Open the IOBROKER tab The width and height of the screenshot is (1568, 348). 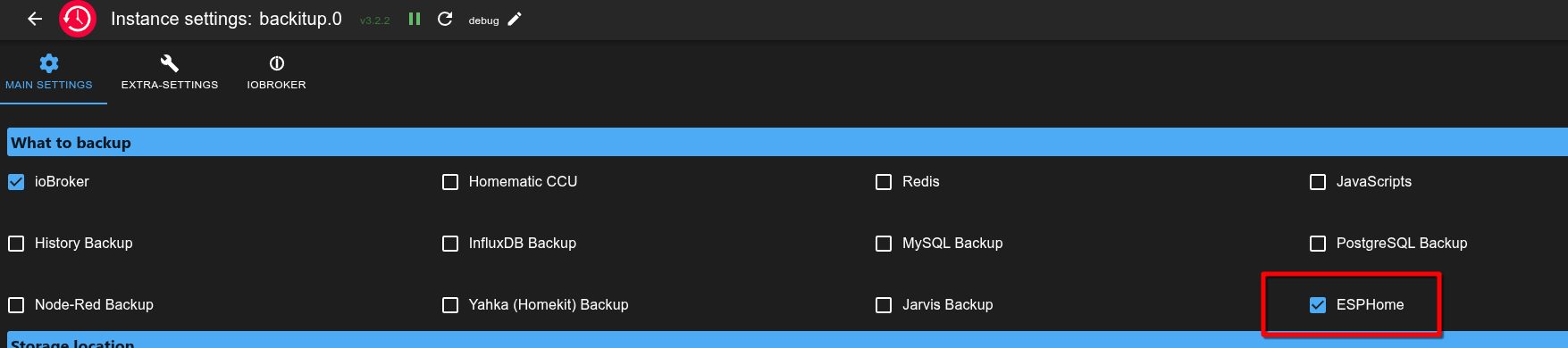(x=277, y=73)
